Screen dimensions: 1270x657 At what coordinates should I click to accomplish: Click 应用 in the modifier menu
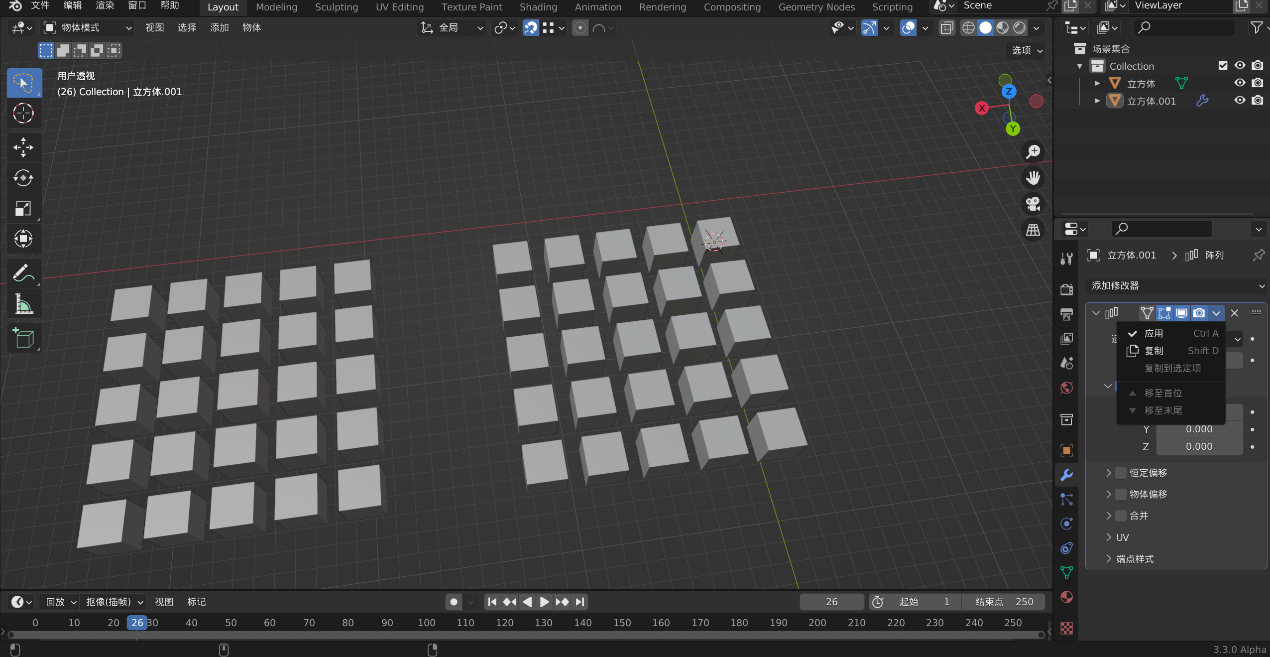click(1154, 334)
